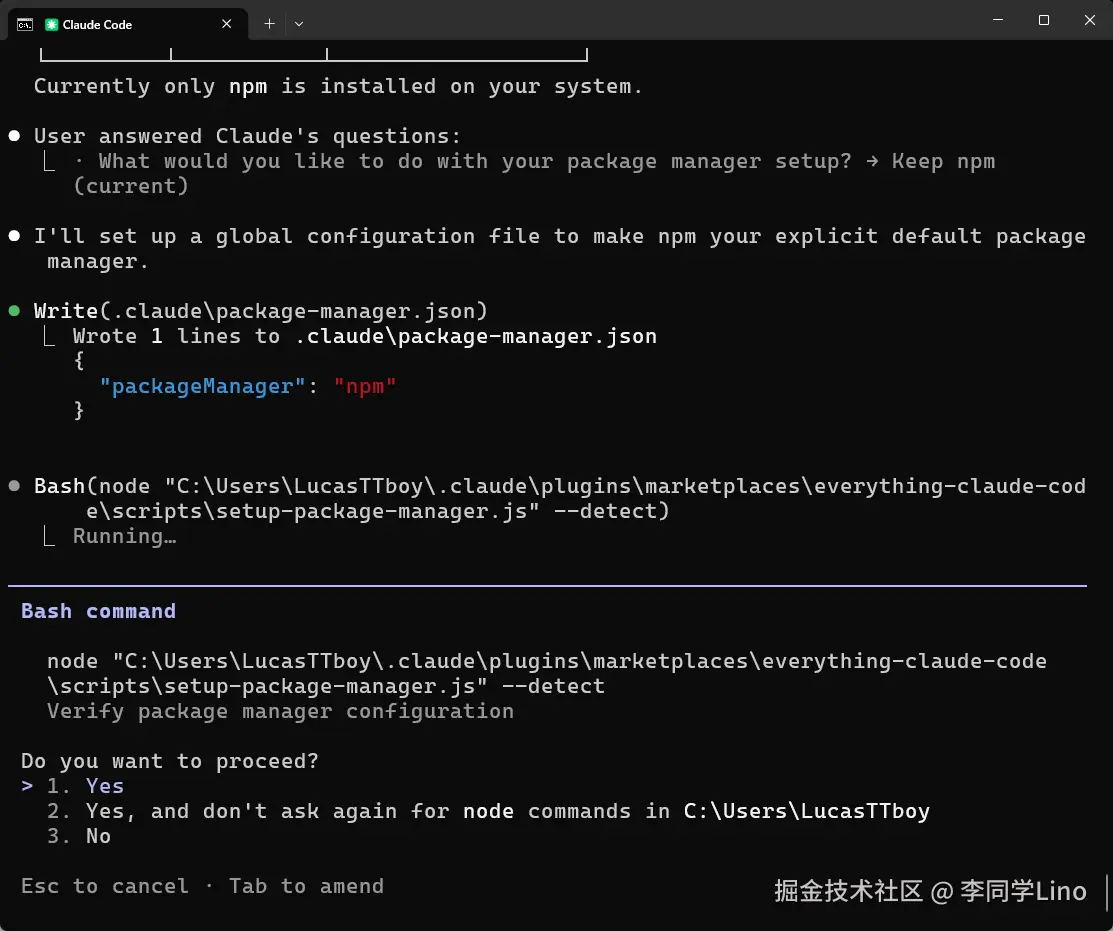Screen dimensions: 1113x931
Task: Minimize the terminal window
Action: point(998,20)
